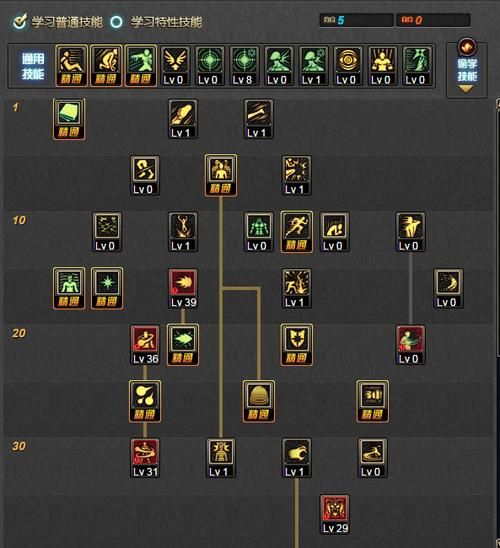Click the 通用技能 category label
Image resolution: width=500 pixels, height=548 pixels.
pos(33,66)
